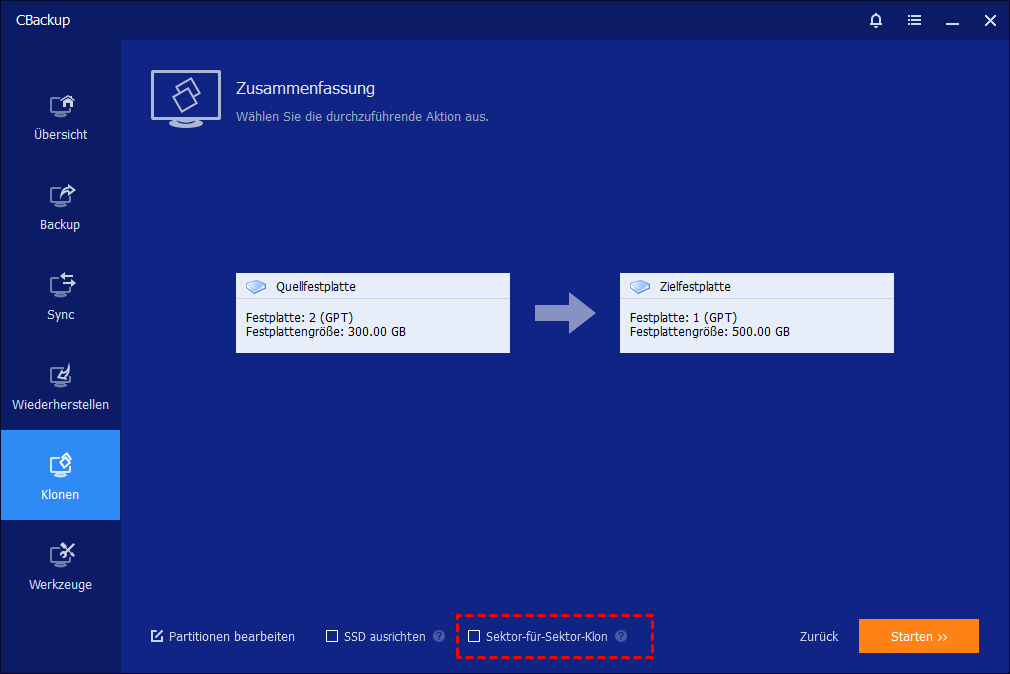Go to the Sync section icon
1010x674 pixels.
(x=61, y=285)
